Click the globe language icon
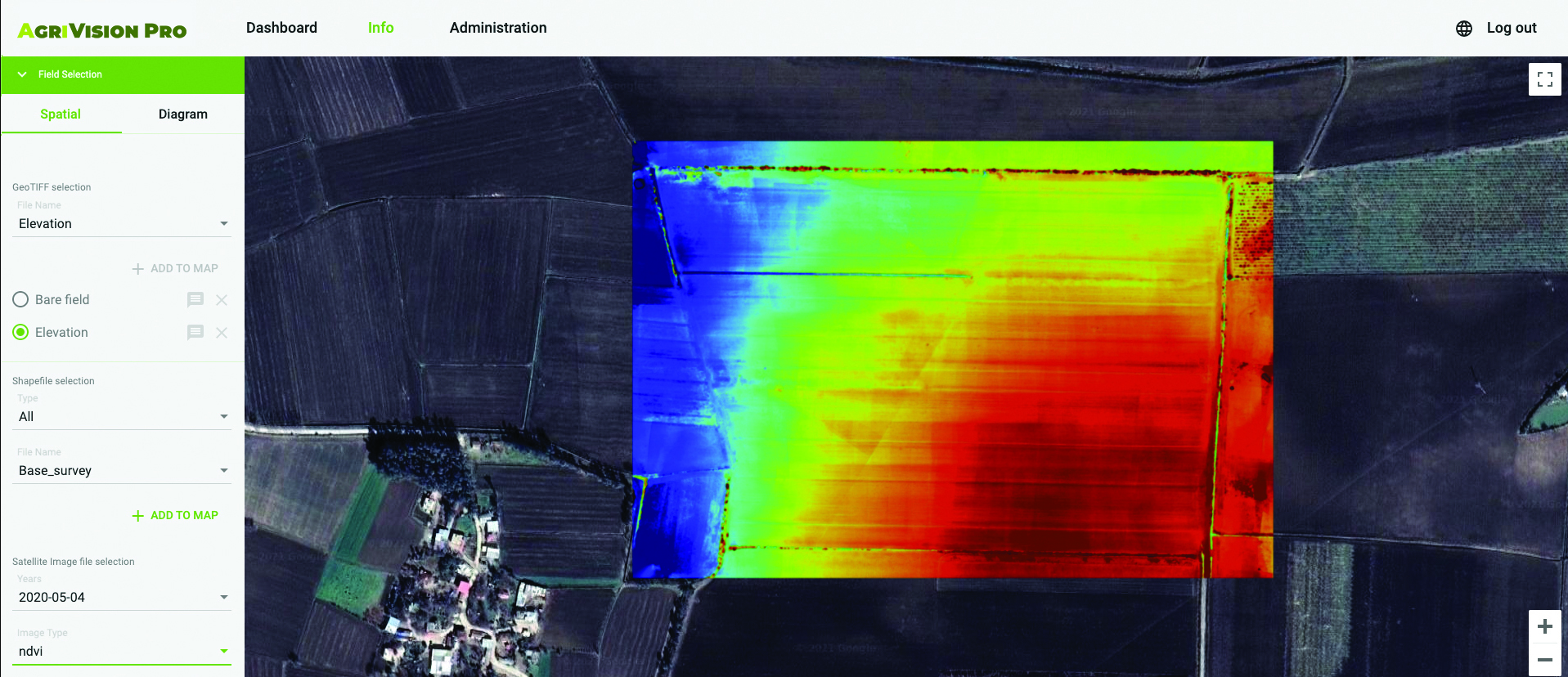Viewport: 1568px width, 677px height. 1463,29
